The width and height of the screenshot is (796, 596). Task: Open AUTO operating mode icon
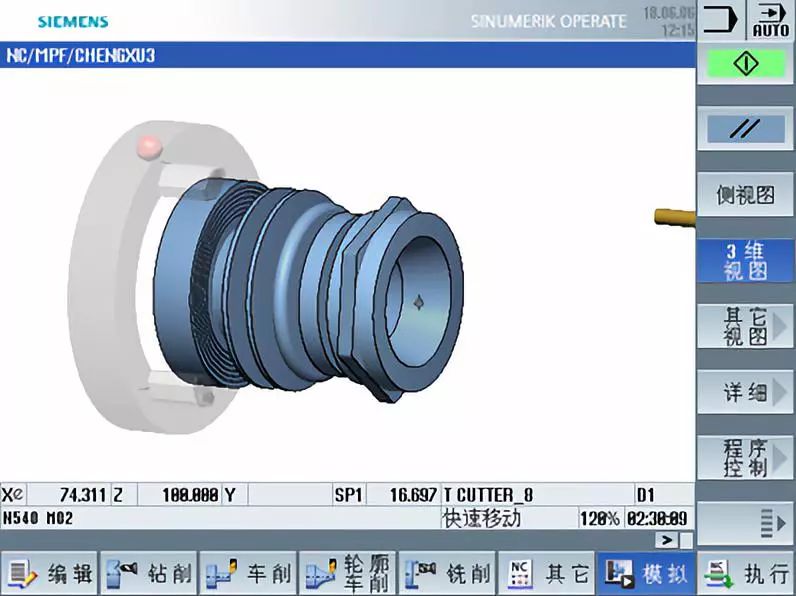tap(771, 20)
